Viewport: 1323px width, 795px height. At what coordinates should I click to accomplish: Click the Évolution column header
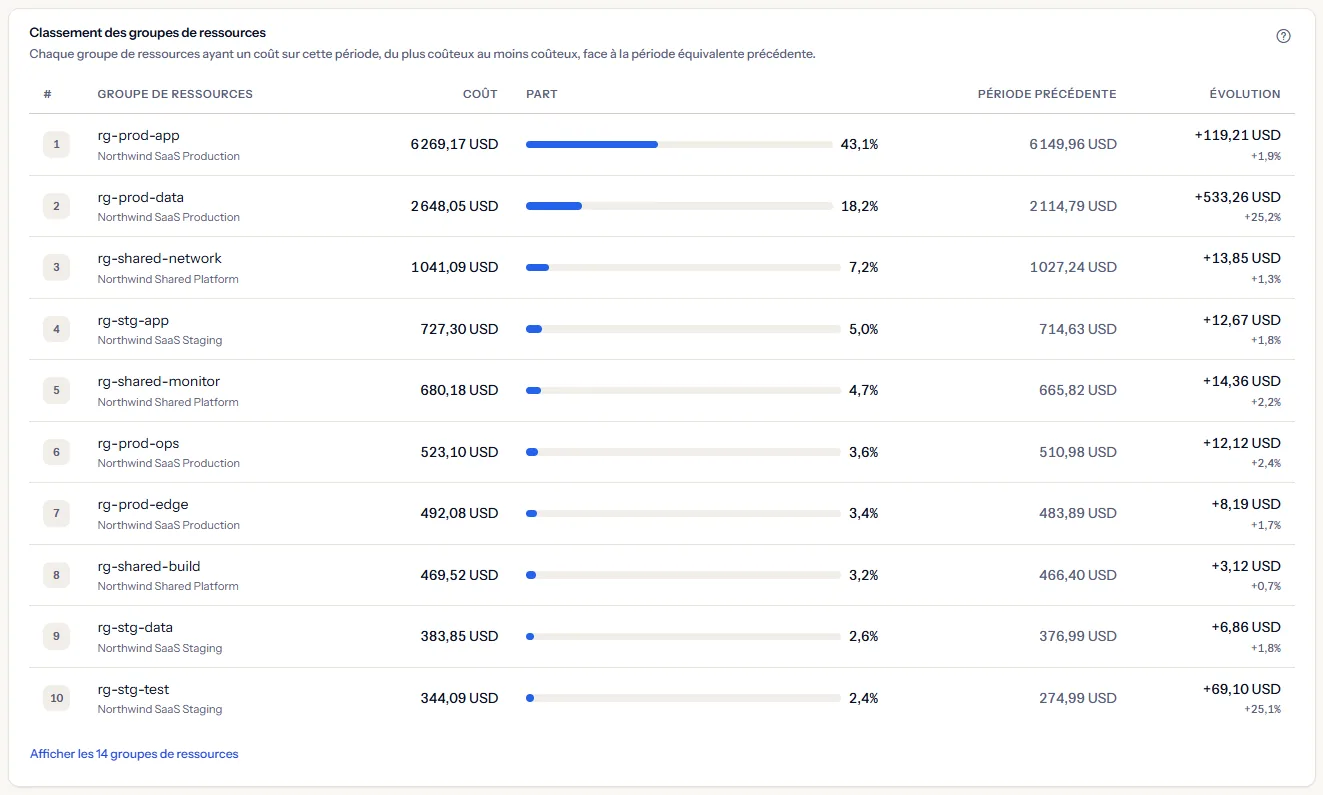1245,94
